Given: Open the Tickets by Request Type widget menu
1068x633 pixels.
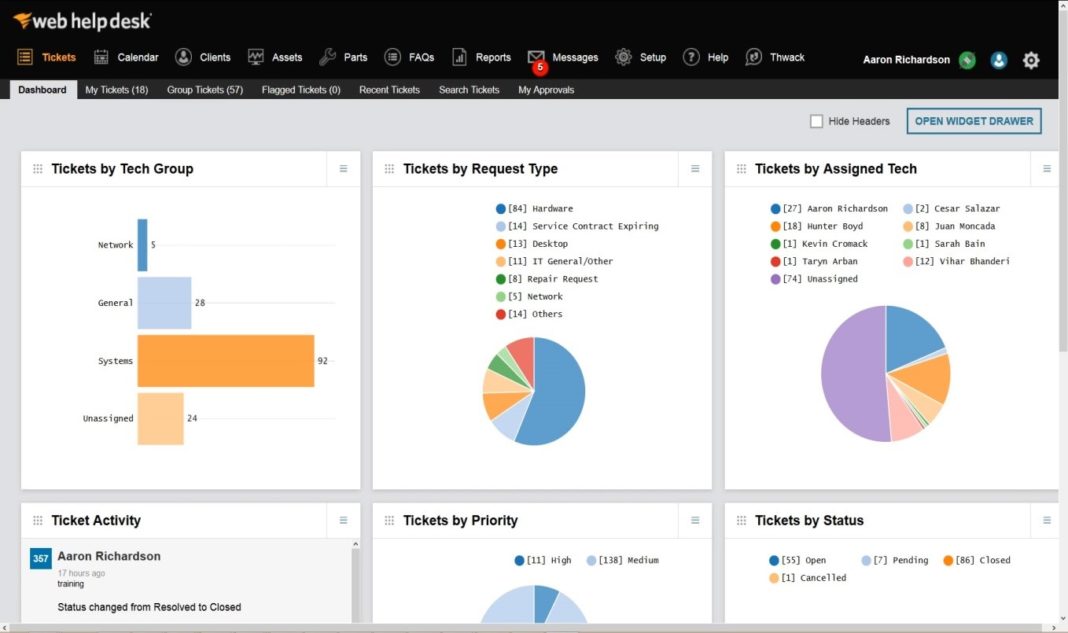Looking at the screenshot, I should tap(694, 169).
